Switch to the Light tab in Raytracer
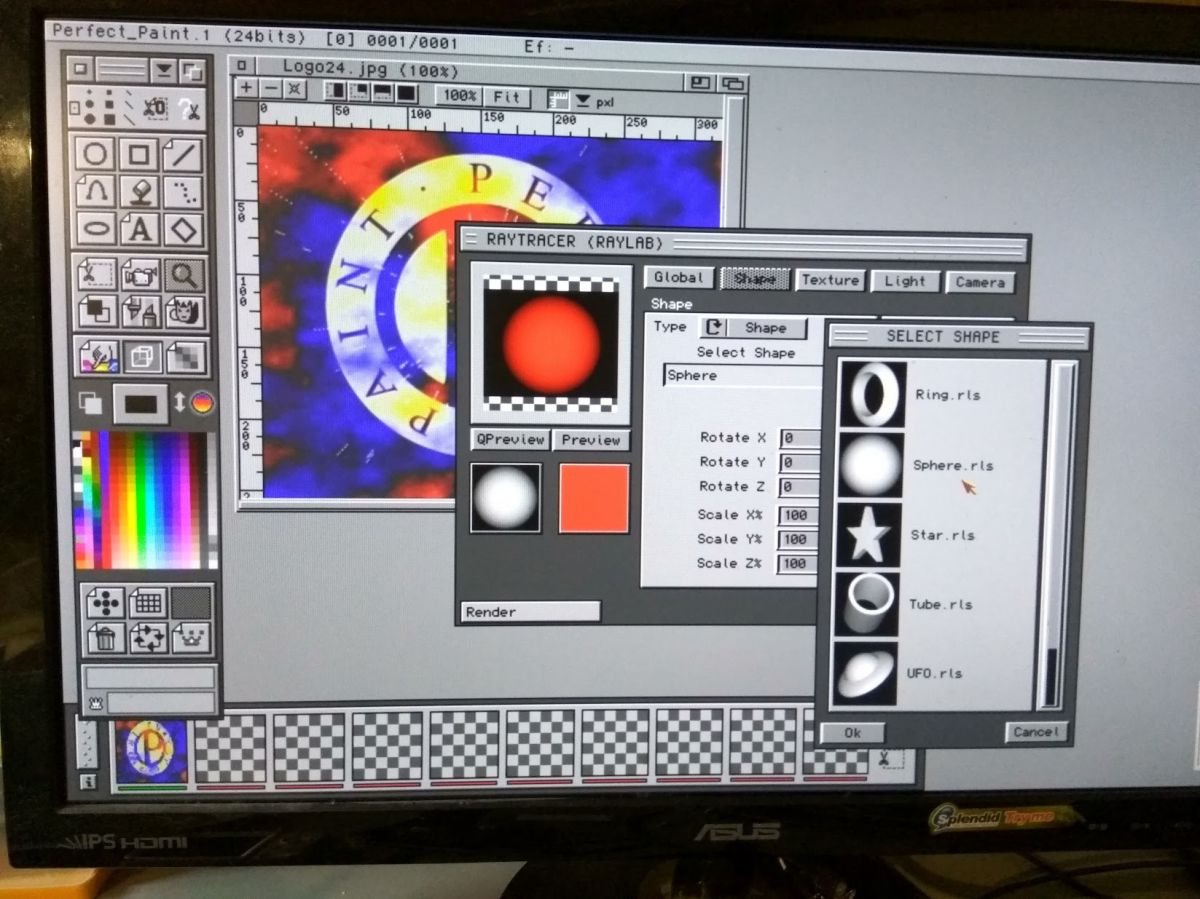Viewport: 1200px width, 899px height. coord(905,282)
